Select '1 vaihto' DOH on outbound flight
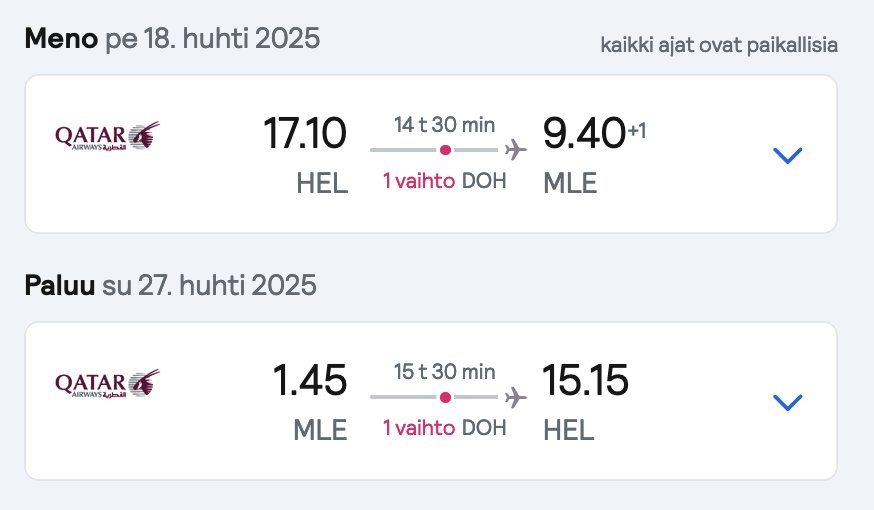Viewport: 874px width, 510px height. (x=444, y=181)
